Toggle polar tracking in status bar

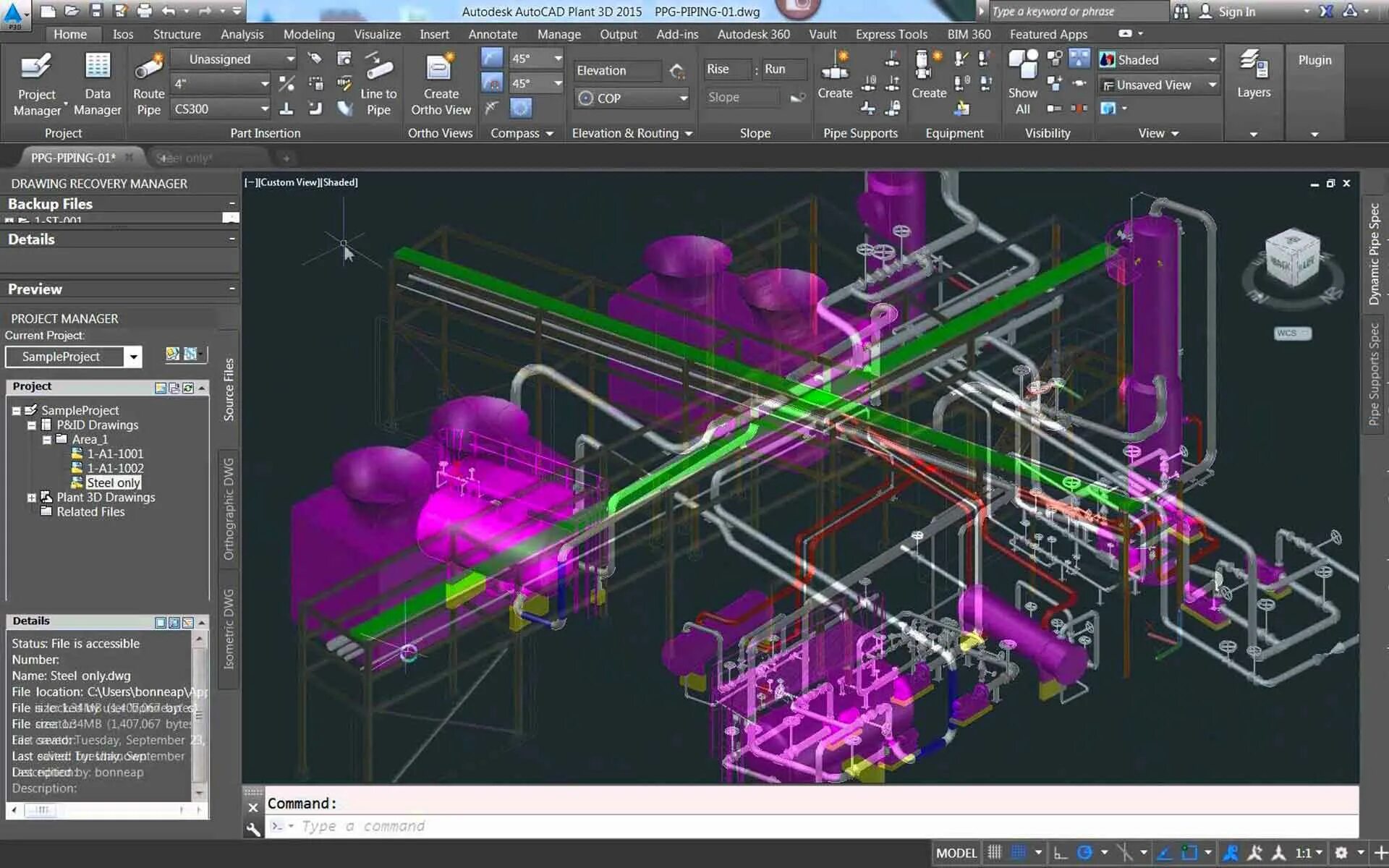pos(1084,853)
